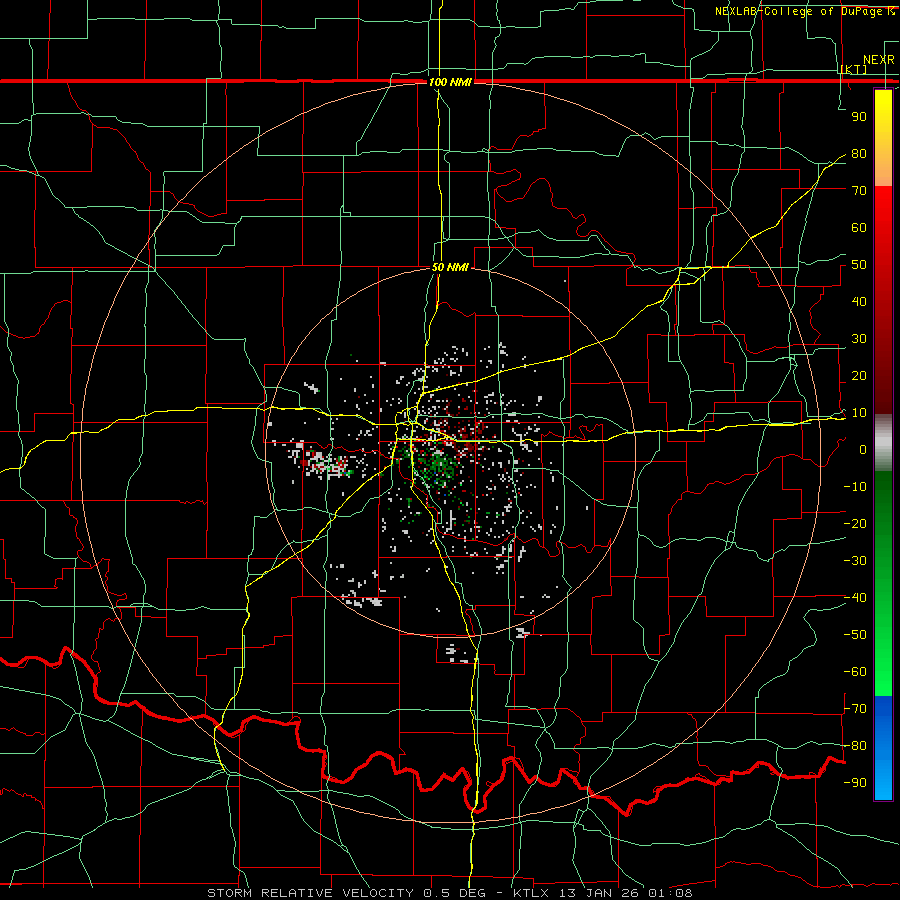The height and width of the screenshot is (900, 900).
Task: Click the "-80" scale value
Action: pos(855,746)
